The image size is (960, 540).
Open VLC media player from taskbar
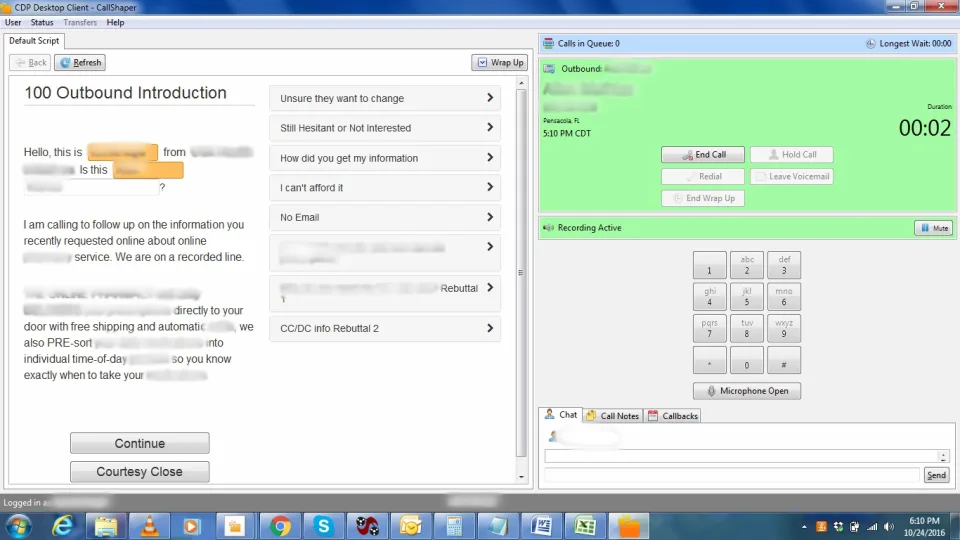coord(149,526)
